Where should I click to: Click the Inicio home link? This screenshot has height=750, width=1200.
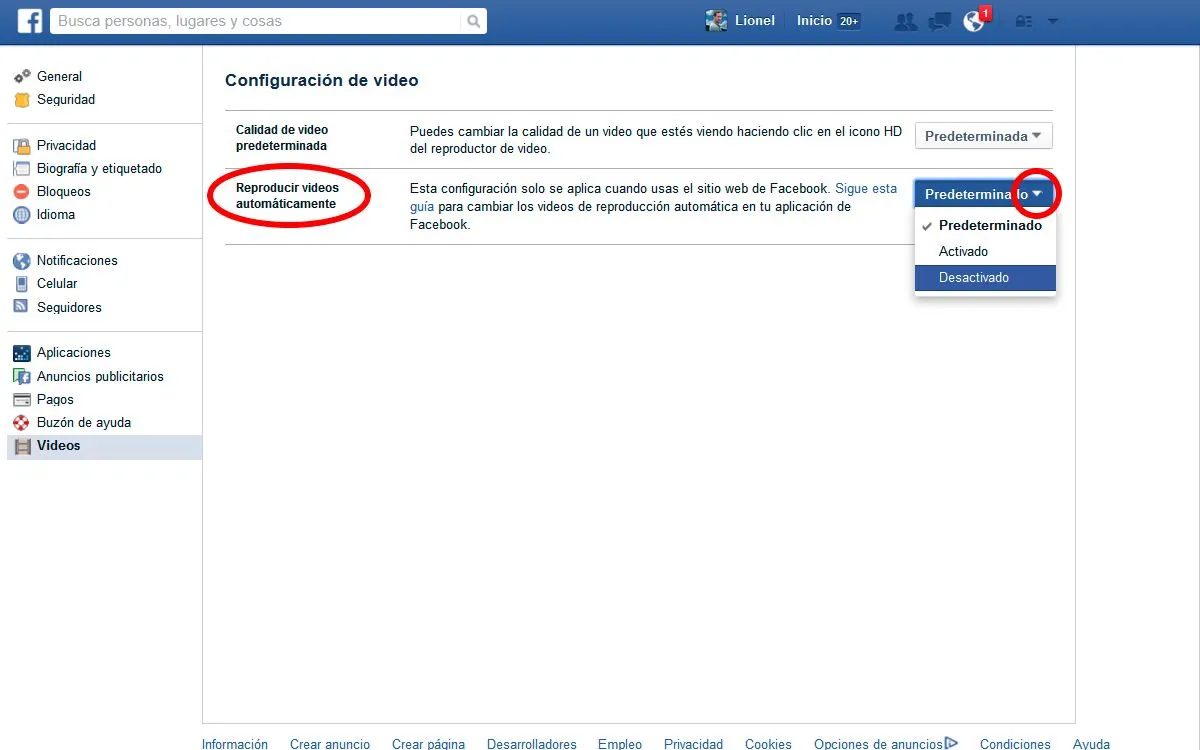pyautogui.click(x=814, y=21)
